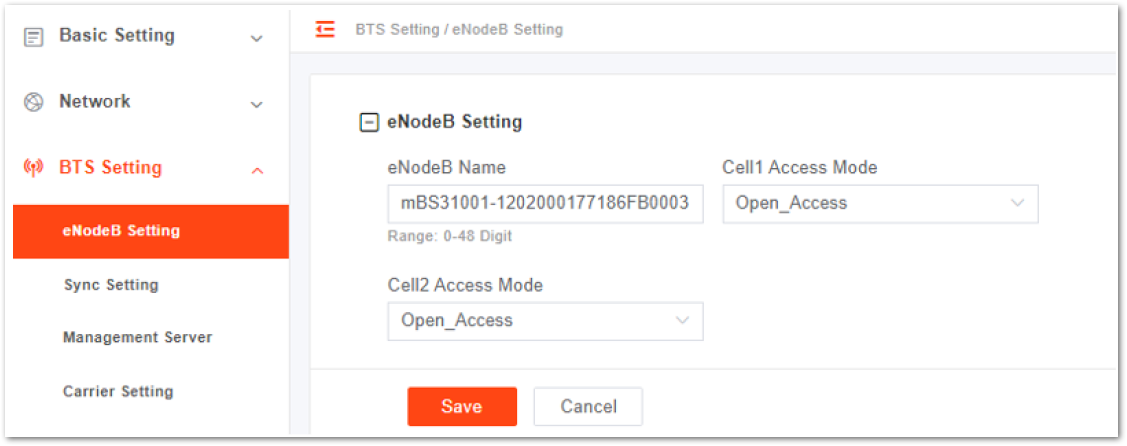Image resolution: width=1127 pixels, height=446 pixels.
Task: Click the Cancel button
Action: 588,406
